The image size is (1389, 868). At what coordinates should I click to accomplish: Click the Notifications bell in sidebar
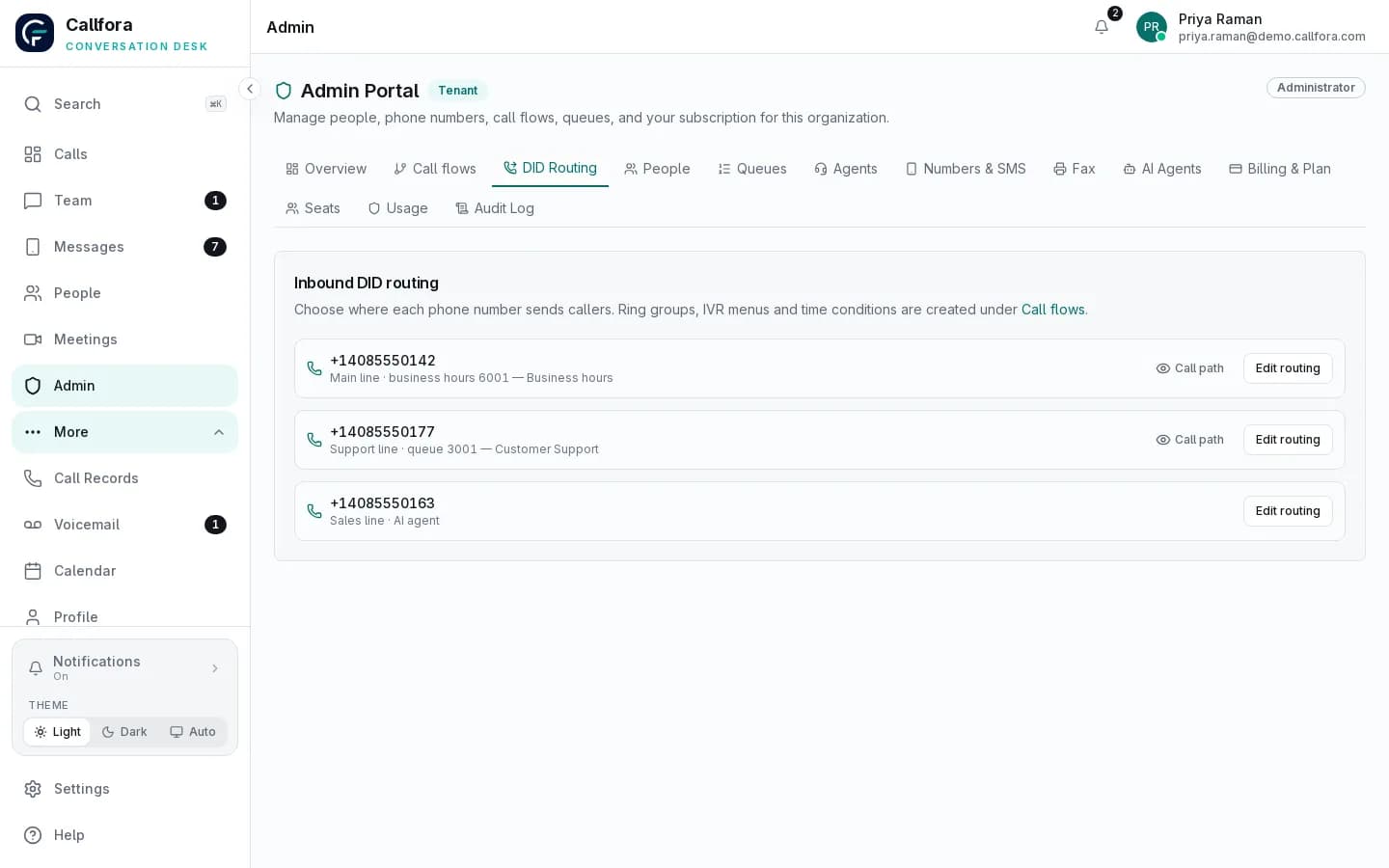36,668
